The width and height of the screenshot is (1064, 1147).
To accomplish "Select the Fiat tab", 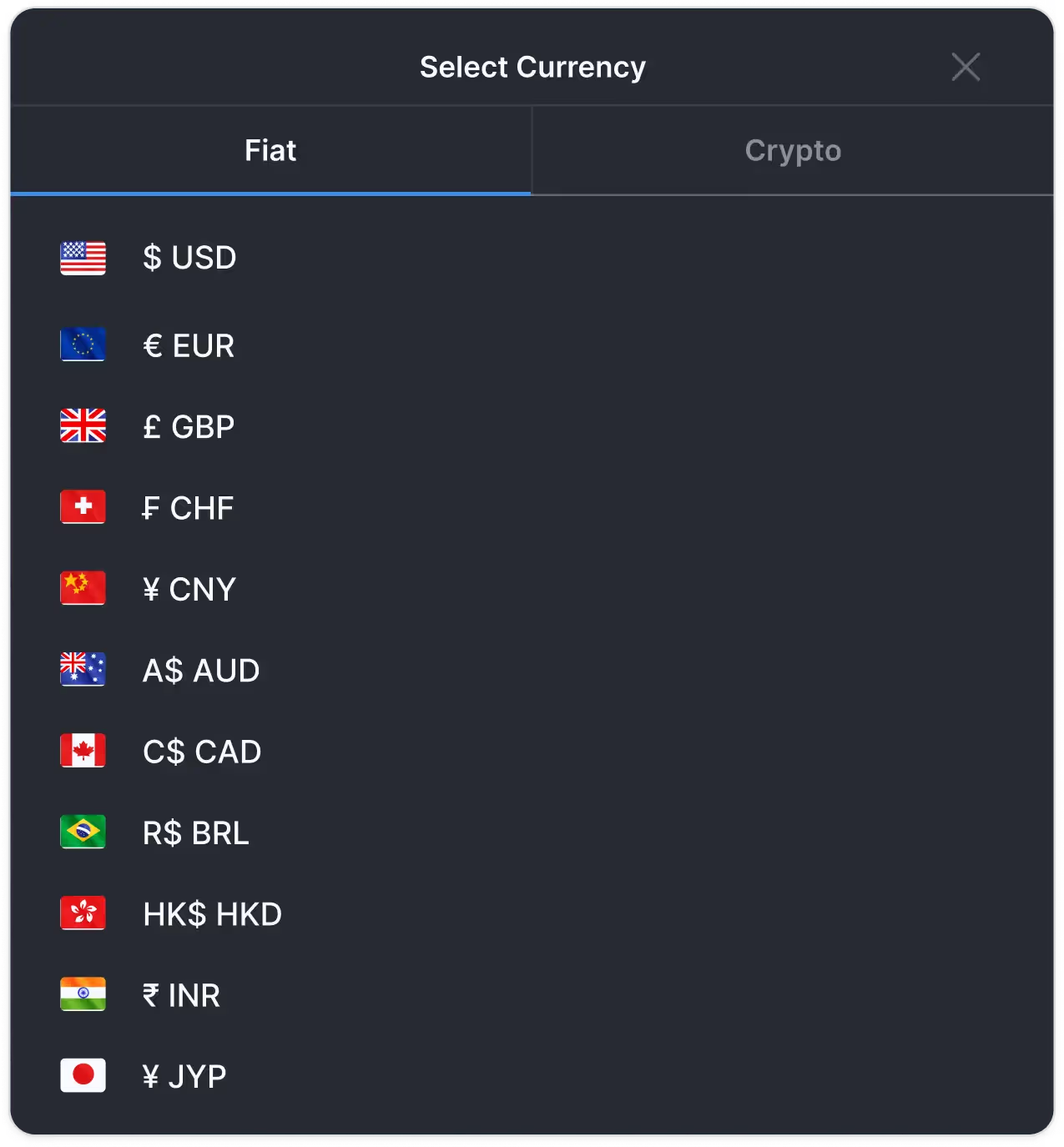I will [270, 151].
